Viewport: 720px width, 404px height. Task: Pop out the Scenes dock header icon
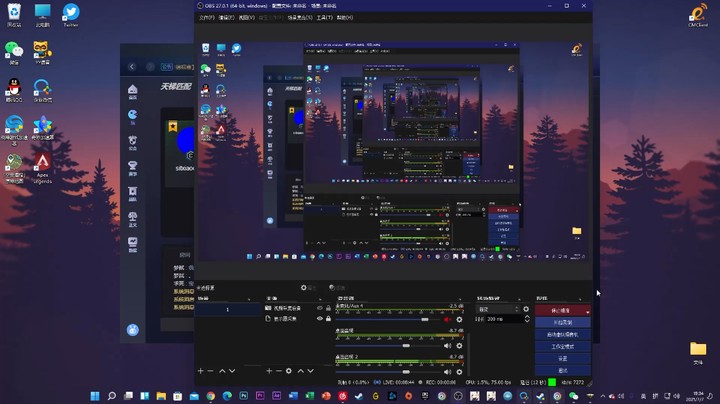249,299
